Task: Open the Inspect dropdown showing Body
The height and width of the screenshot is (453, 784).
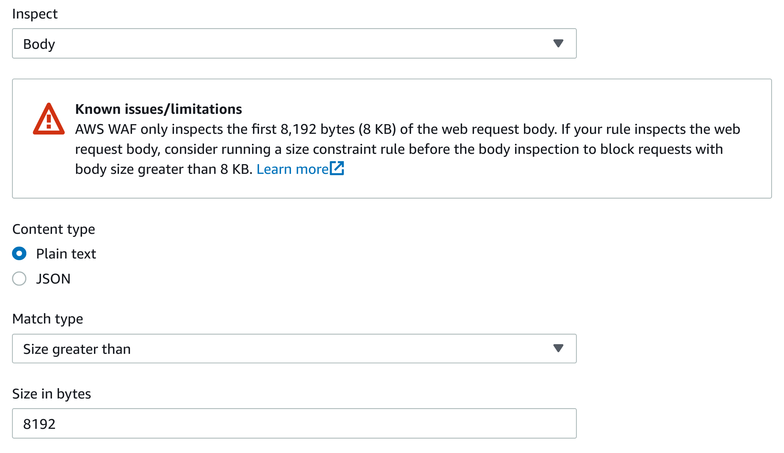Action: [x=294, y=44]
